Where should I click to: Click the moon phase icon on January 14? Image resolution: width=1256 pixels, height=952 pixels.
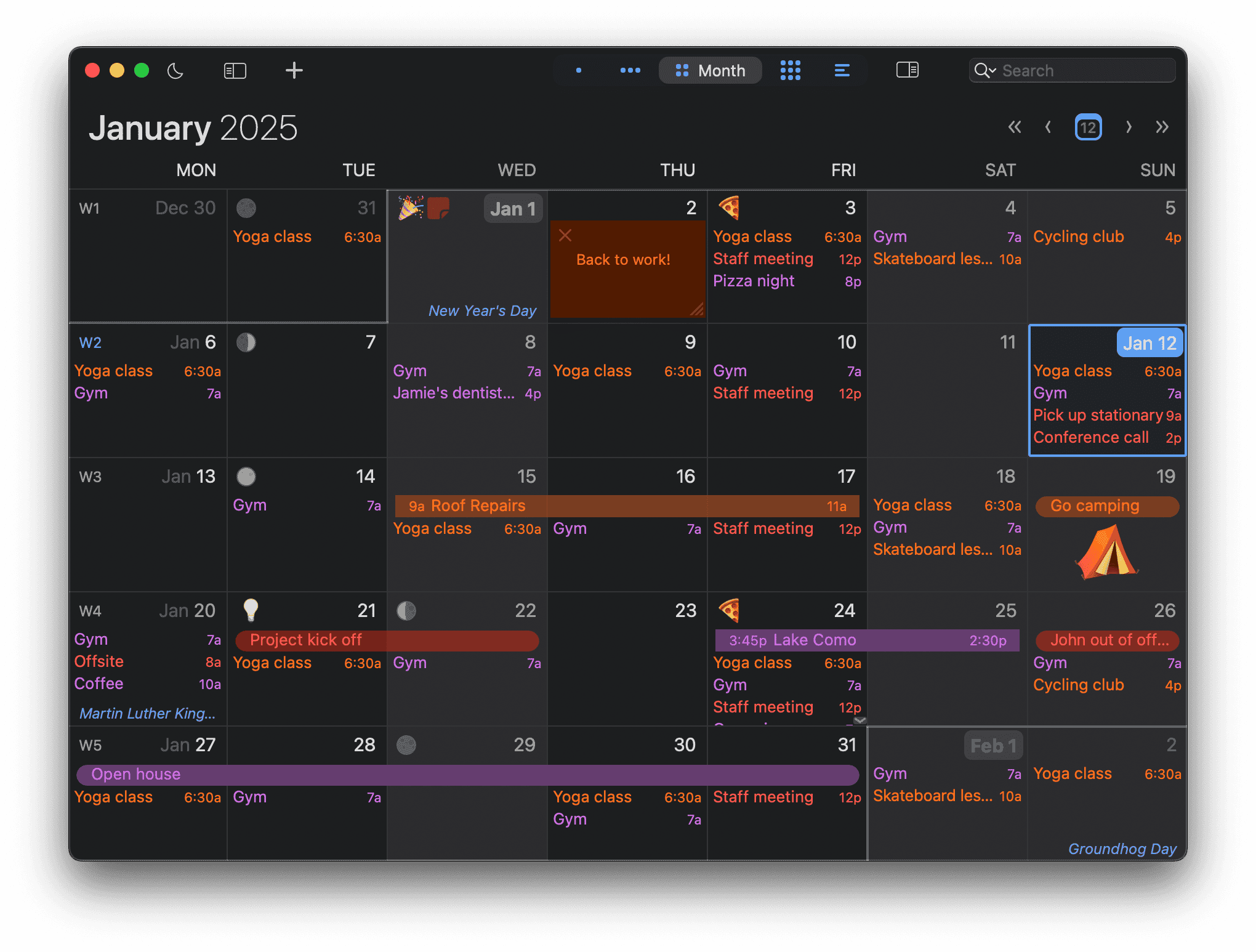(x=246, y=477)
